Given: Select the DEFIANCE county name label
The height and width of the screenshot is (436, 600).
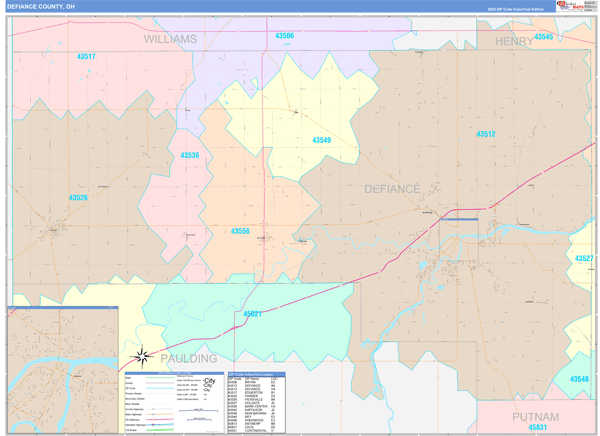Looking at the screenshot, I should click(x=392, y=188).
